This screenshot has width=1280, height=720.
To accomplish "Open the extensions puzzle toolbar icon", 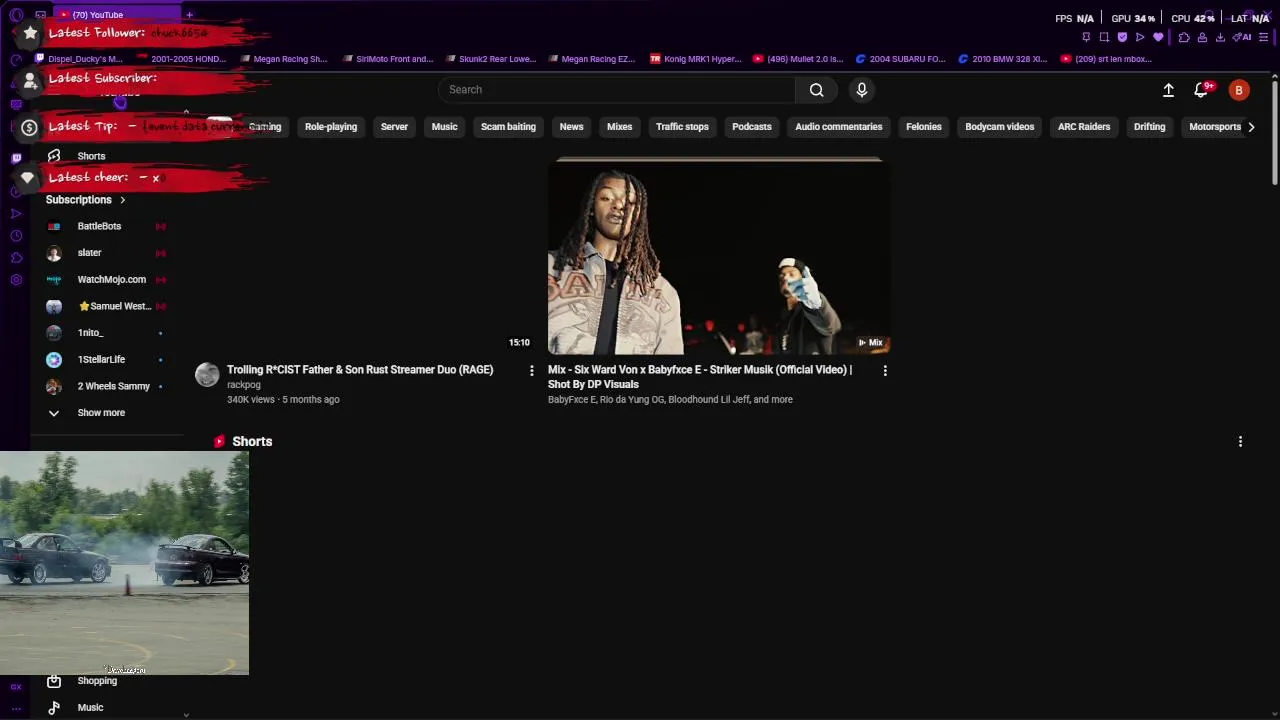I will (x=1184, y=37).
